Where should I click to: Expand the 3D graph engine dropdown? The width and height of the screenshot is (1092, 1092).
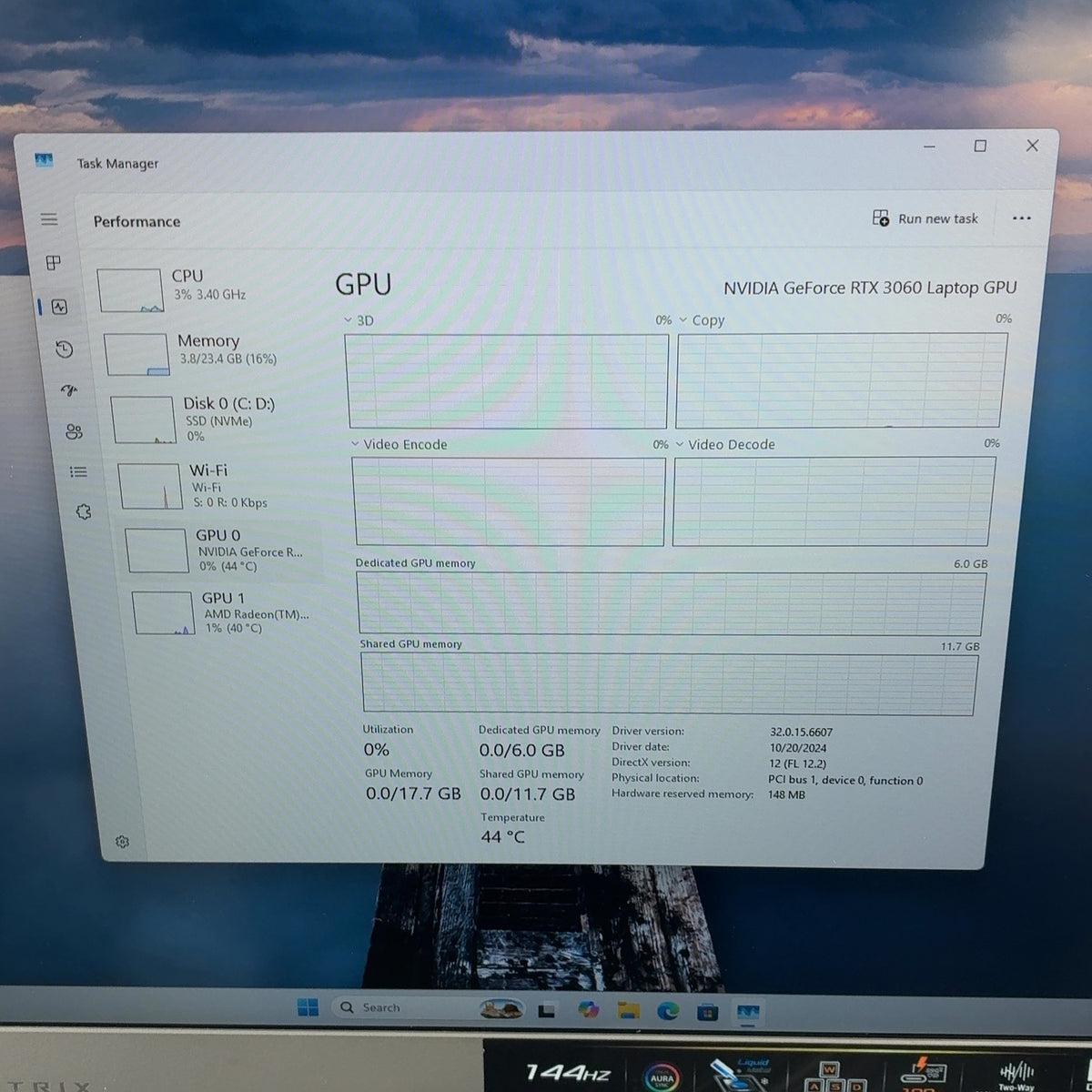click(348, 320)
